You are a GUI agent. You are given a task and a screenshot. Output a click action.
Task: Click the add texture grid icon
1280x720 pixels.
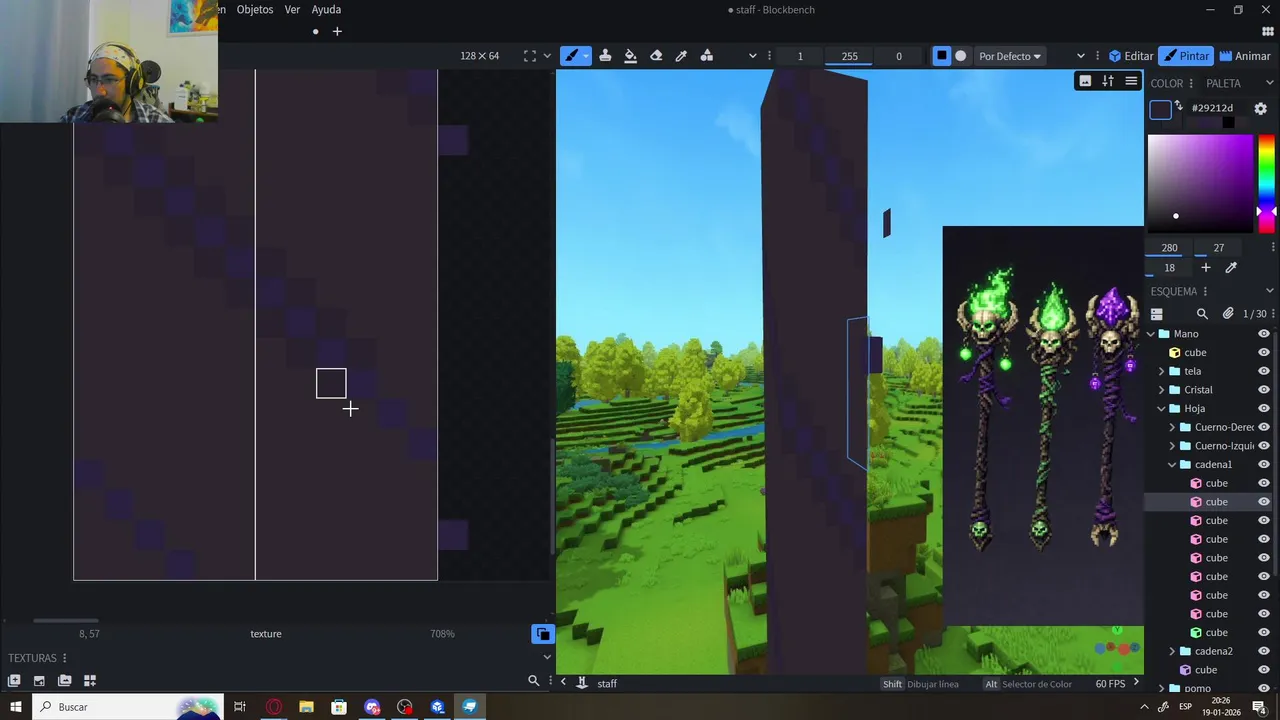(89, 681)
